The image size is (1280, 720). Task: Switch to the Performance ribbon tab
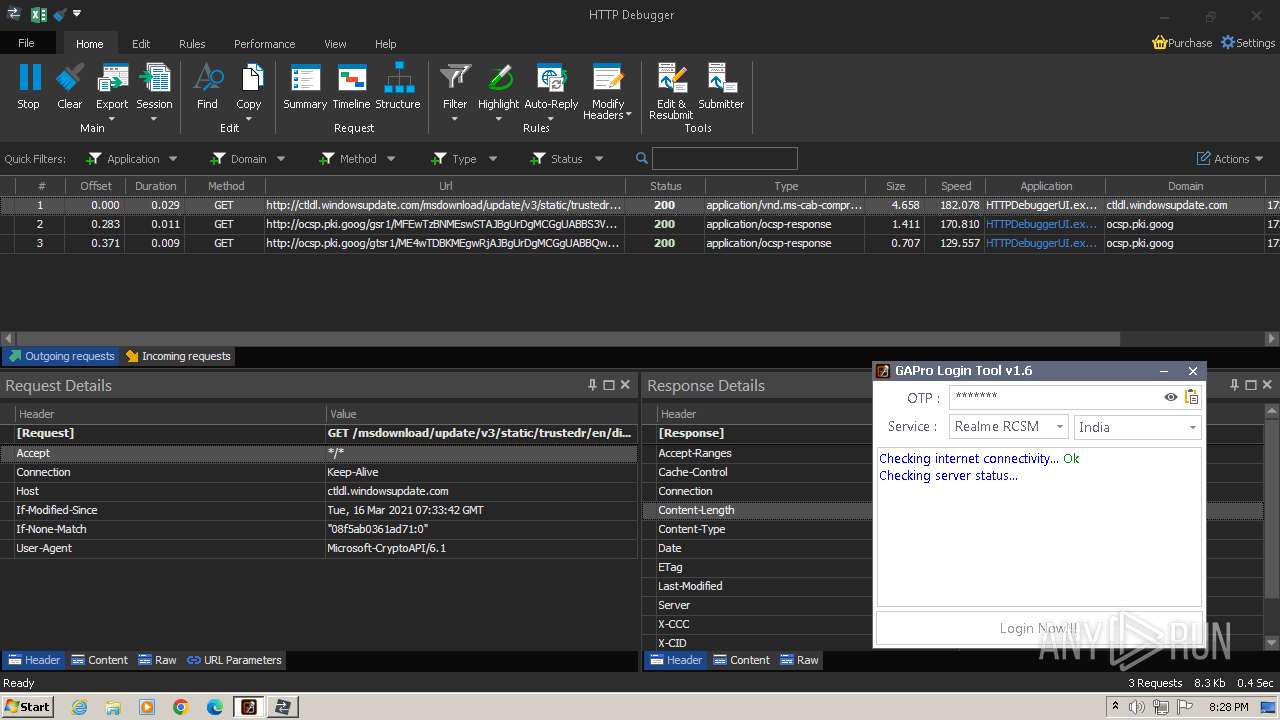pyautogui.click(x=264, y=44)
